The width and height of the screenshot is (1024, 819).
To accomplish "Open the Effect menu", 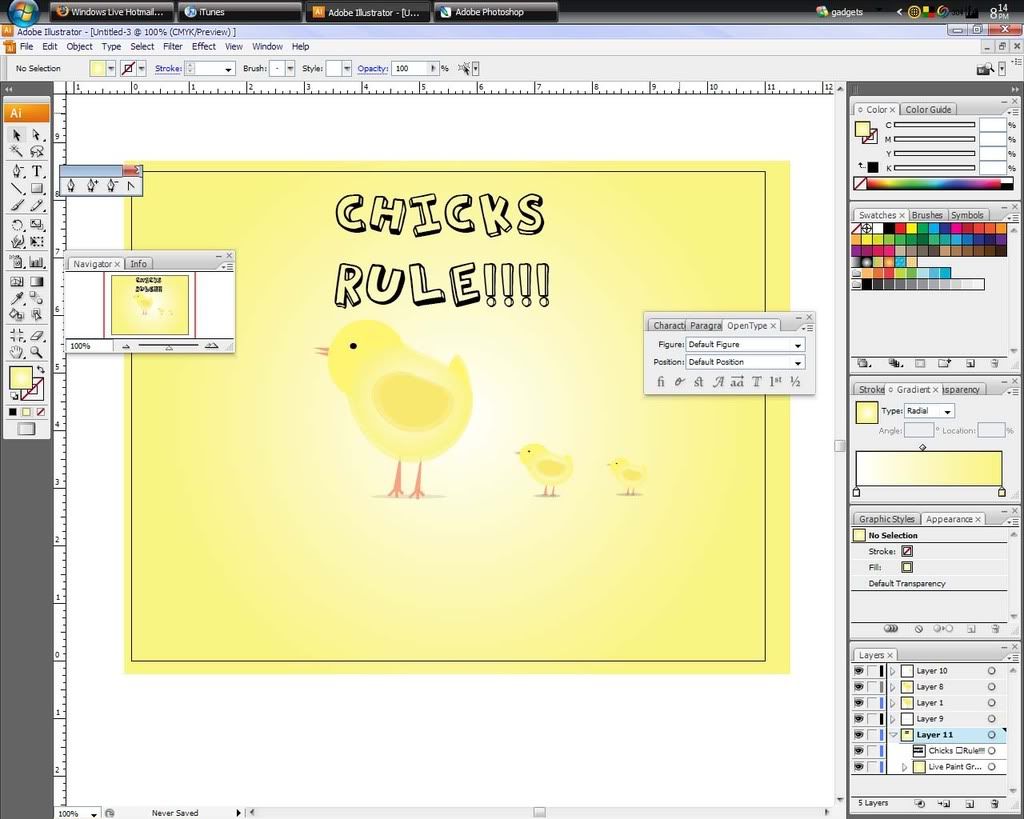I will [204, 47].
